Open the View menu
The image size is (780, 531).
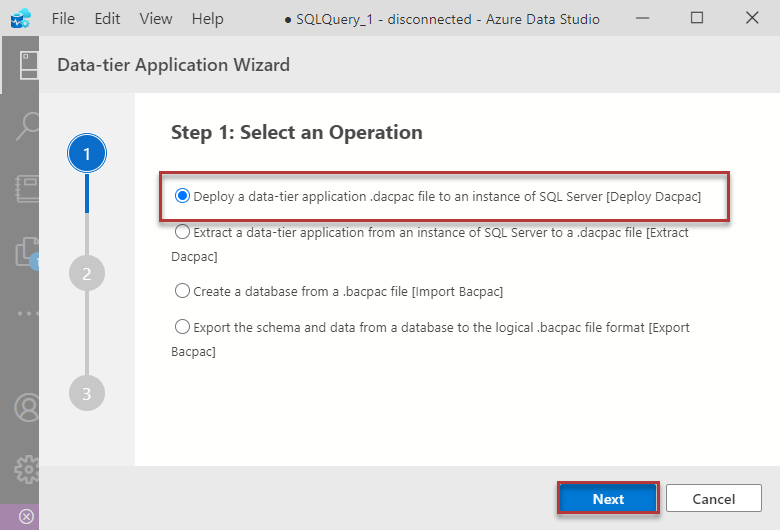(155, 19)
